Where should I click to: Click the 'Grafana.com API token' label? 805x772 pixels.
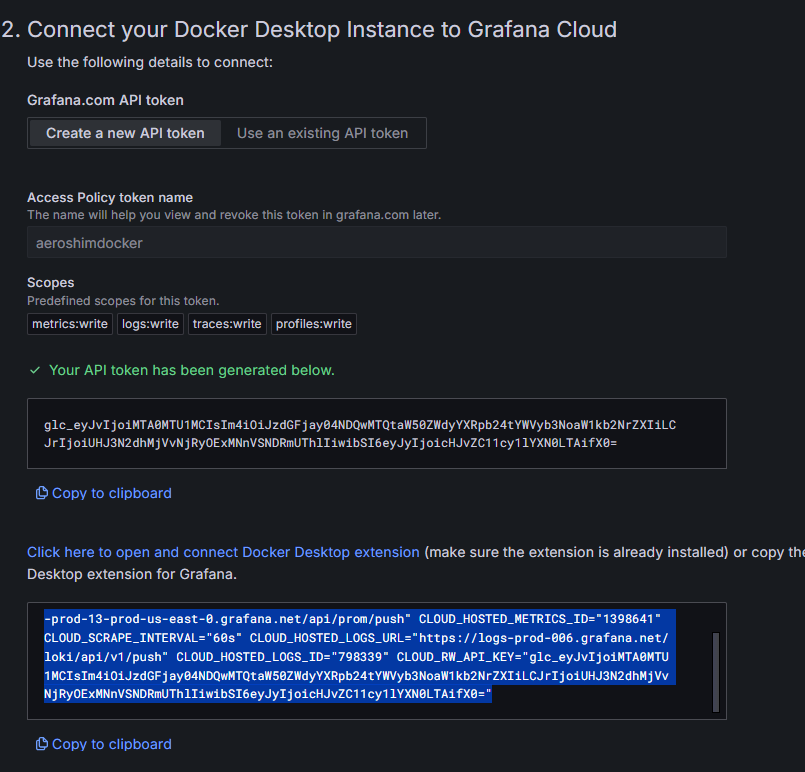click(105, 100)
